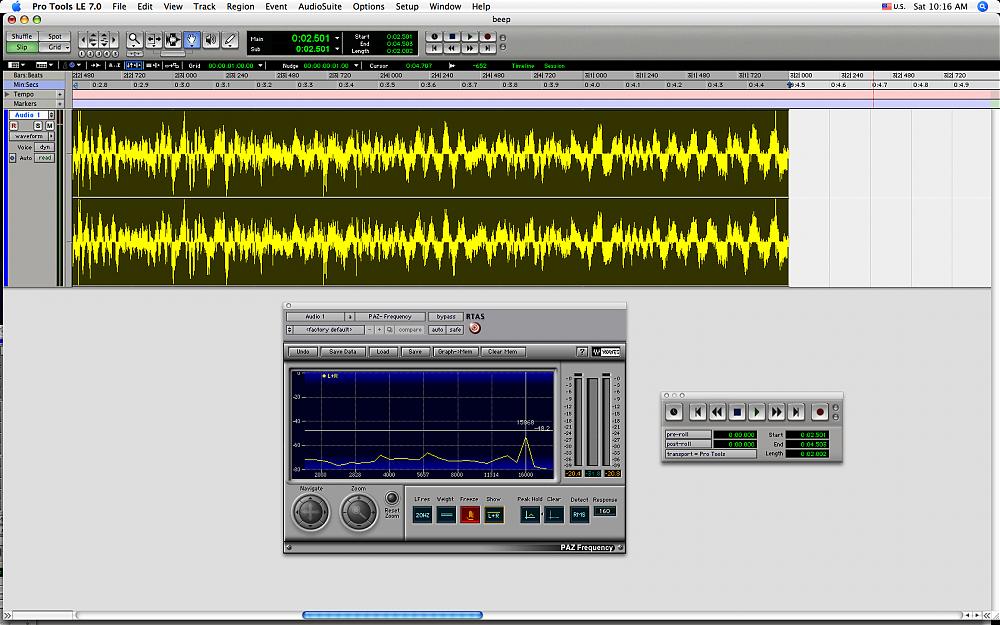Click the Record button in the floating Transport window
The width and height of the screenshot is (1000, 625).
pyautogui.click(x=820, y=412)
